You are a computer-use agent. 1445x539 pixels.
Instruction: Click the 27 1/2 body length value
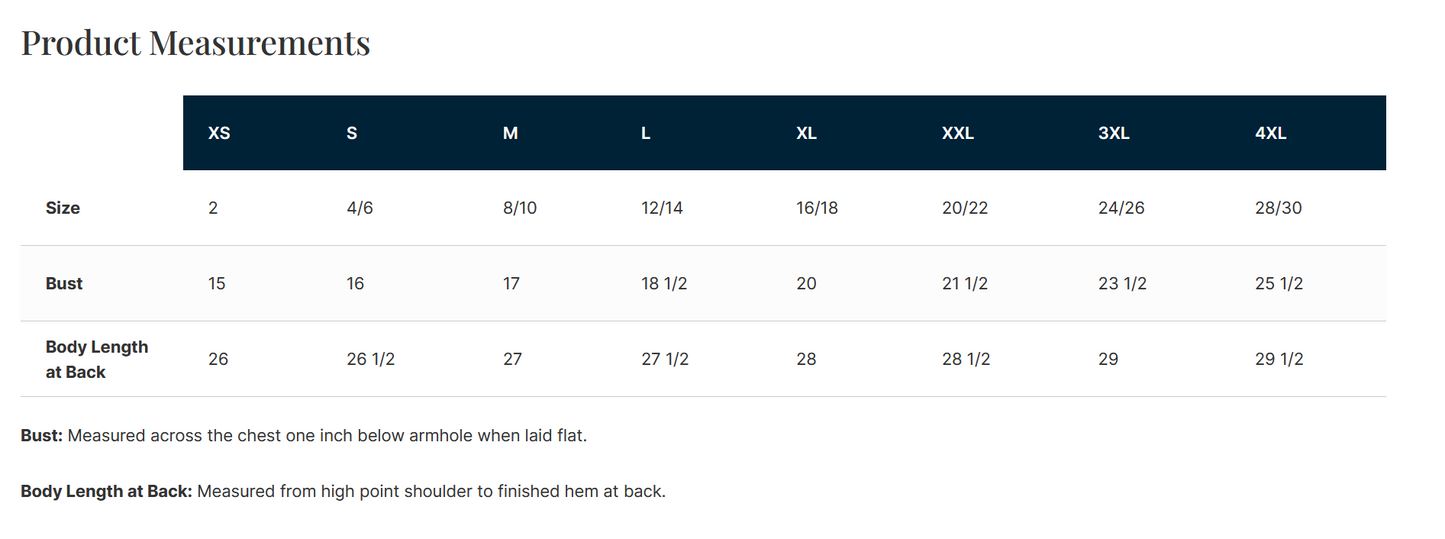[x=665, y=359]
